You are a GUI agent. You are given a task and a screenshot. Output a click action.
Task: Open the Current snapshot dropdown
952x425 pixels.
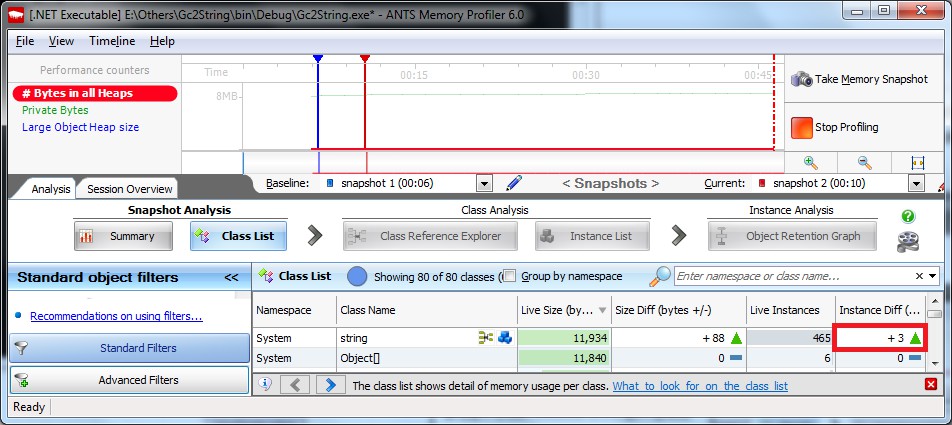click(916, 183)
